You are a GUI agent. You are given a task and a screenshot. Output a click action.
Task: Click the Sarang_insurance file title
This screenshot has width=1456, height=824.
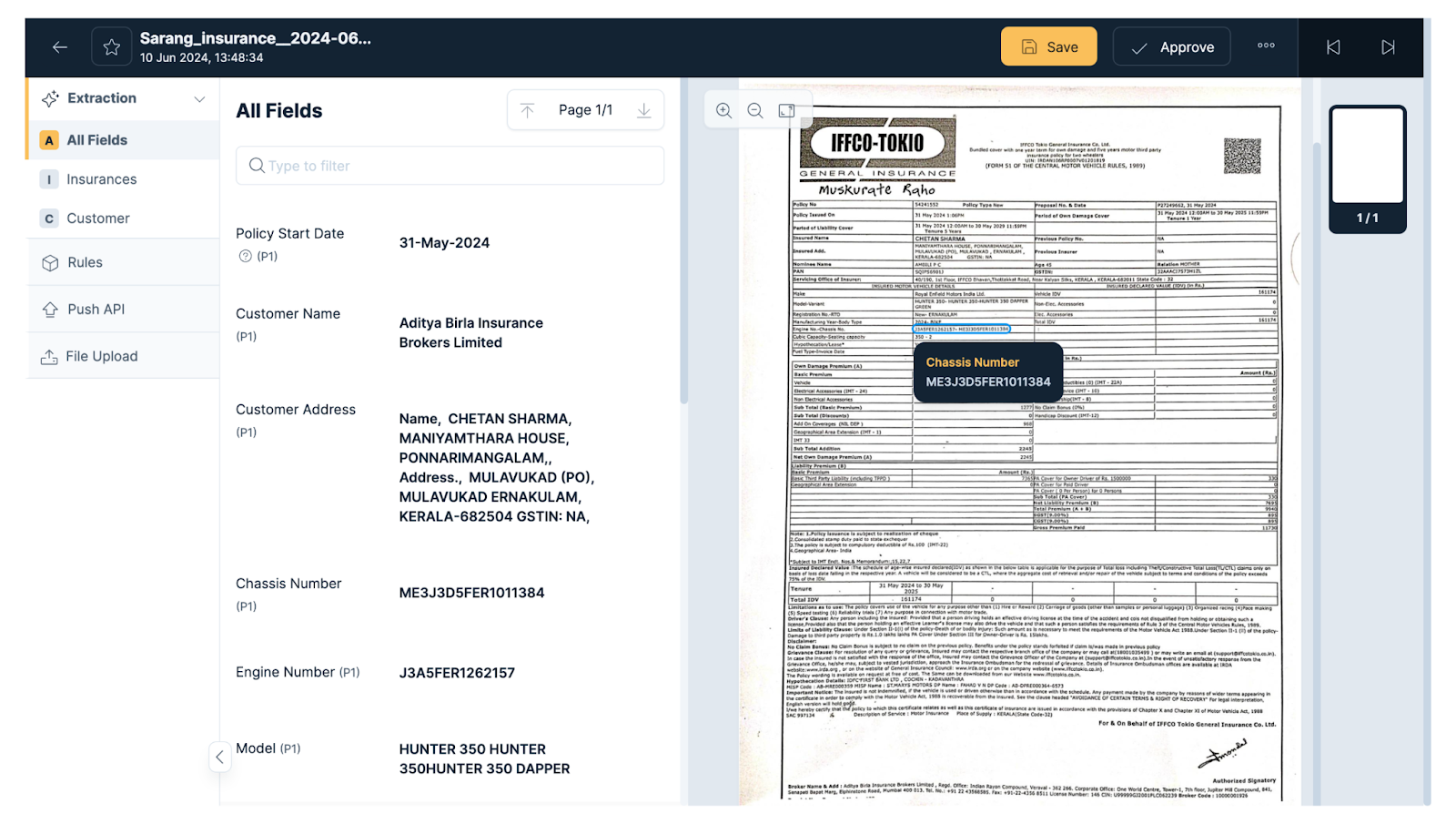pyautogui.click(x=255, y=38)
